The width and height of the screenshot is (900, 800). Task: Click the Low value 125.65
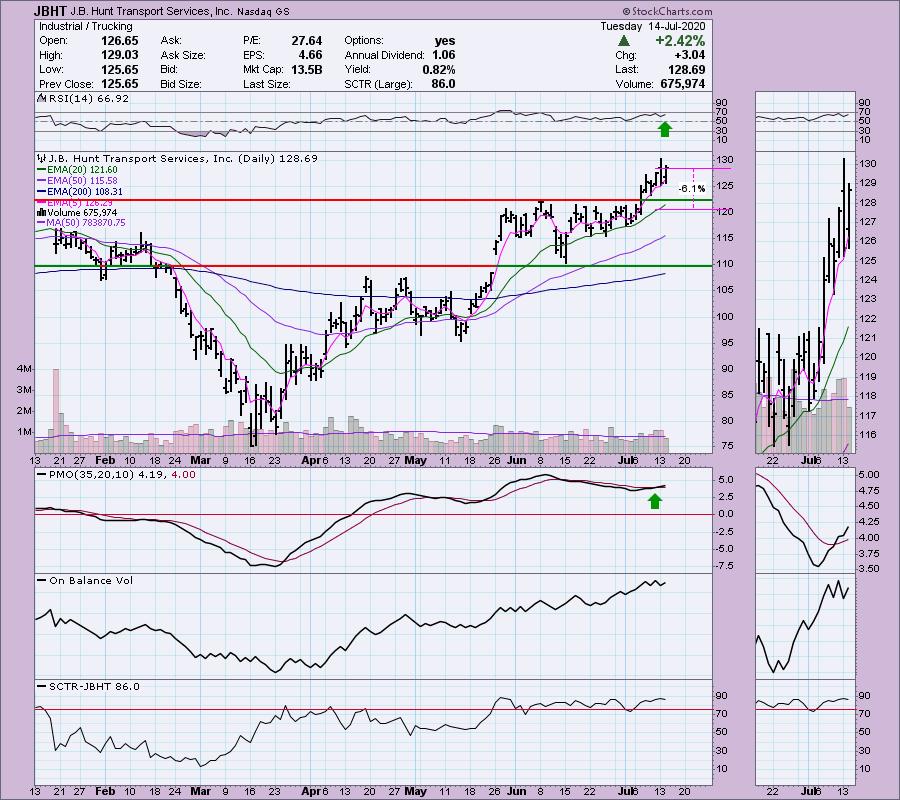[x=119, y=69]
